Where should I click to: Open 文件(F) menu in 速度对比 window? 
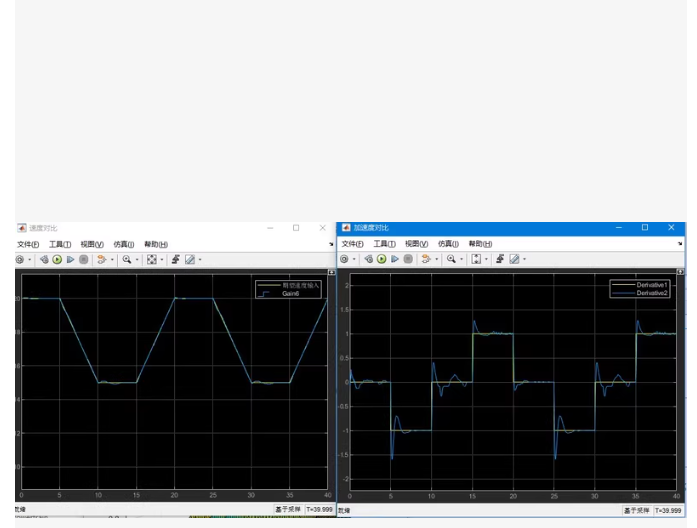click(28, 244)
